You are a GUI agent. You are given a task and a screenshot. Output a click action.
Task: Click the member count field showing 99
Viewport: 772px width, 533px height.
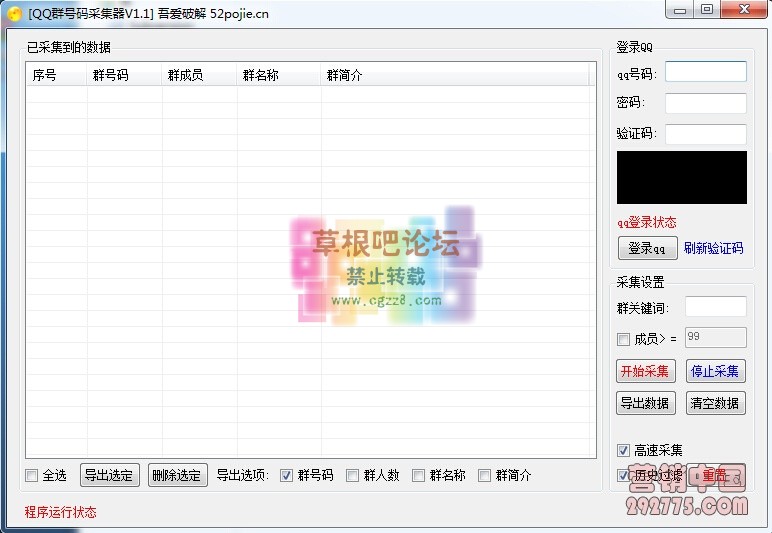pyautogui.click(x=715, y=338)
